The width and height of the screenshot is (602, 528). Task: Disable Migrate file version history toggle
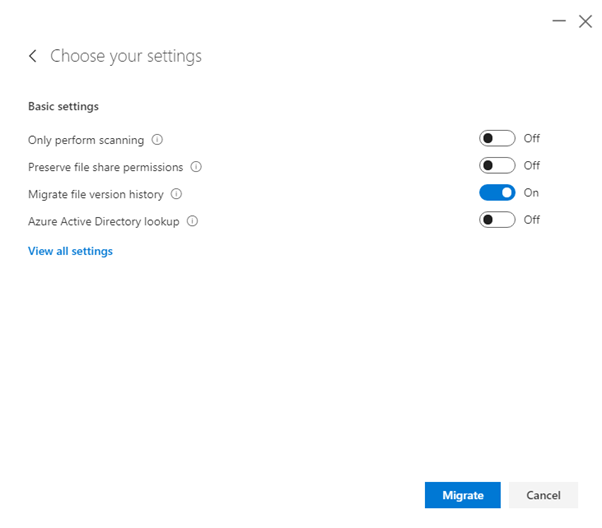[497, 193]
